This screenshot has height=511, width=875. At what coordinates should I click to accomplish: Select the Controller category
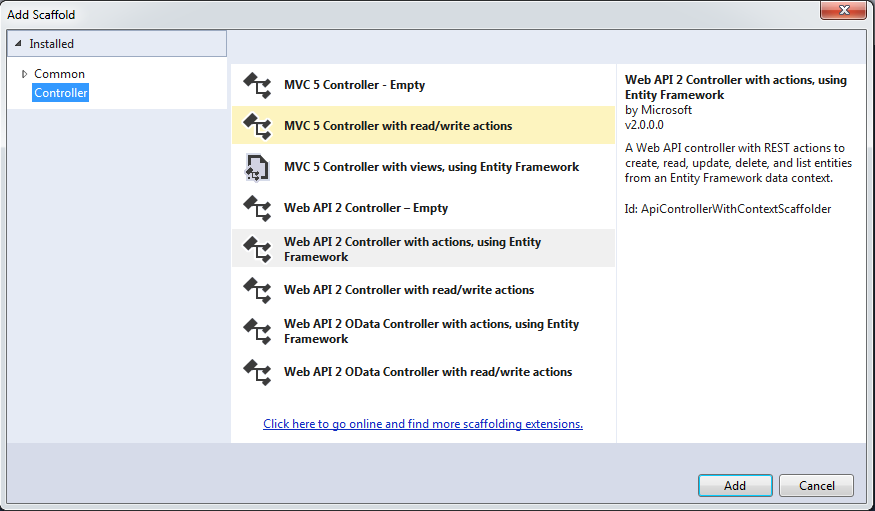click(61, 93)
